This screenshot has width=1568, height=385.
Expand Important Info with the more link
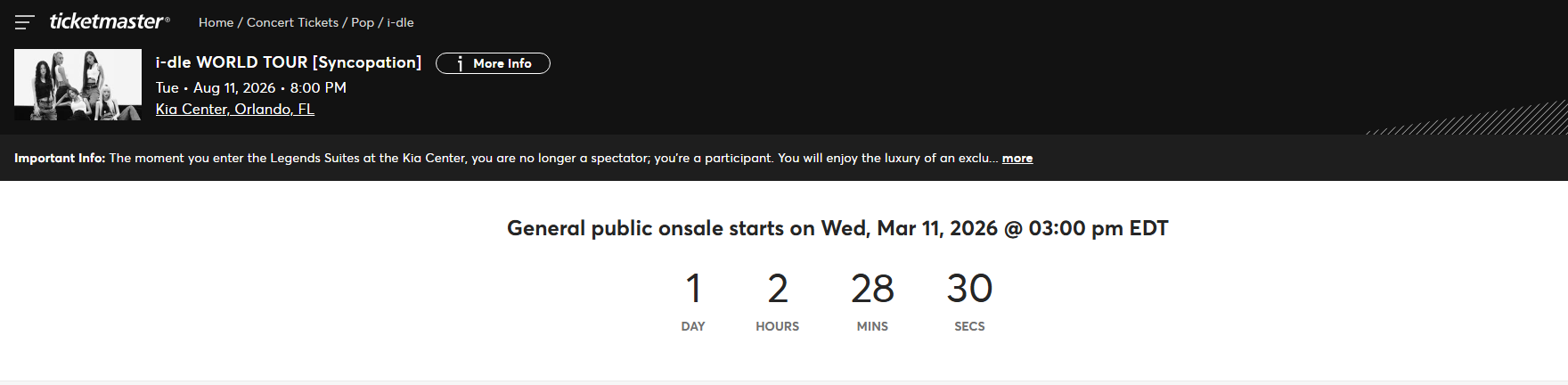[1017, 158]
